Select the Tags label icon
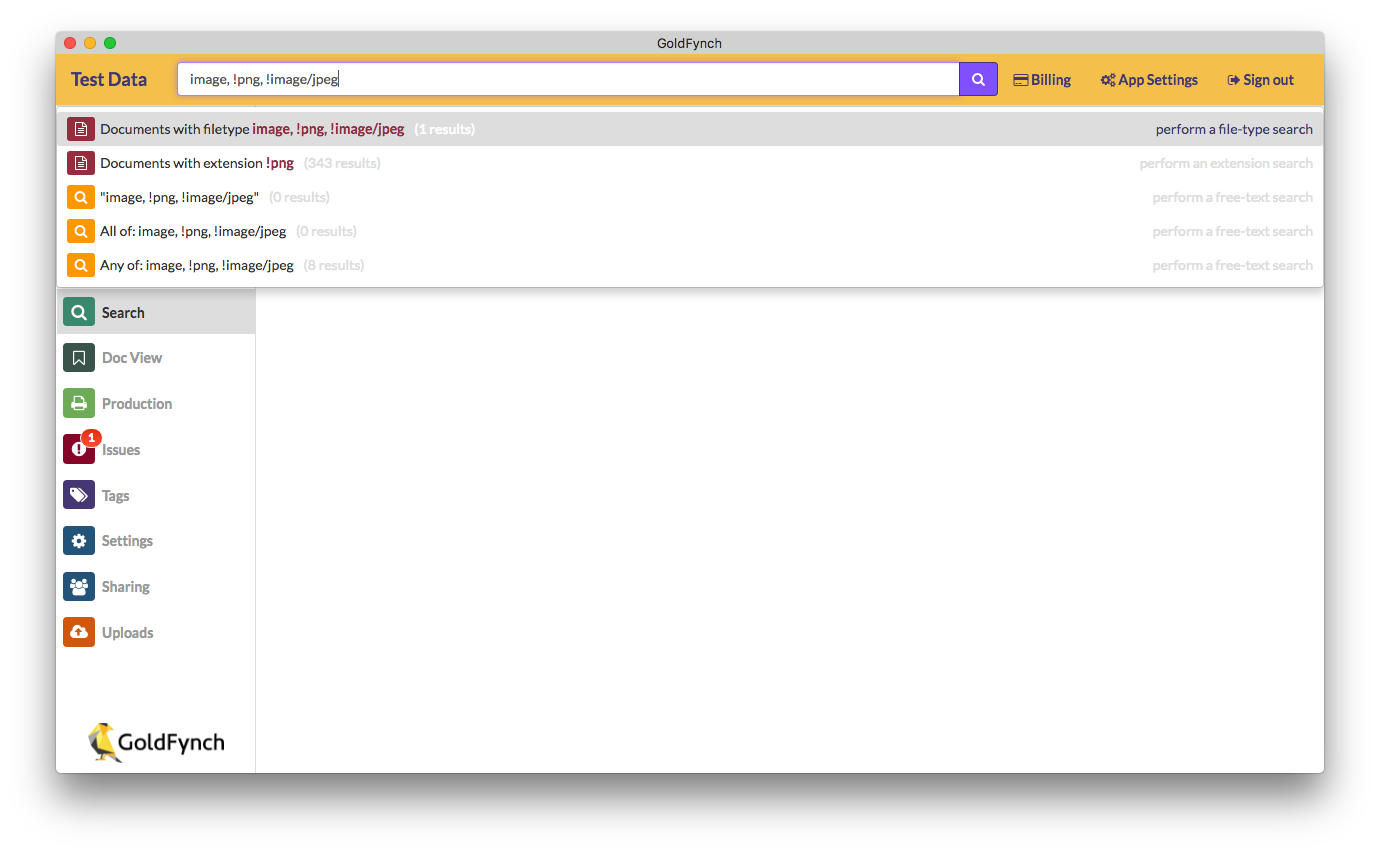This screenshot has height=853, width=1380. 78,494
